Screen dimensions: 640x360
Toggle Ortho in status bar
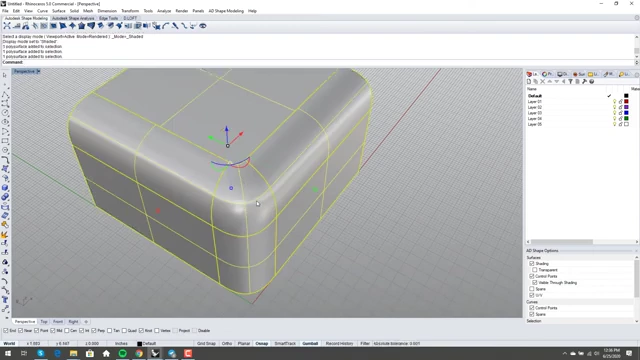tap(227, 344)
